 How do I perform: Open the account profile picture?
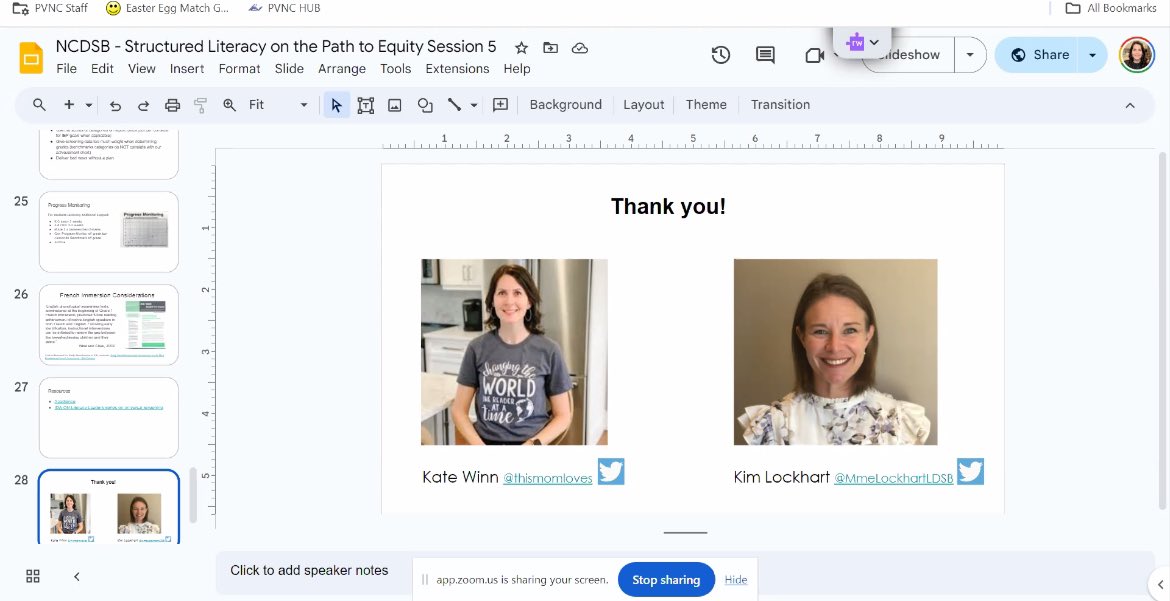pos(1136,55)
